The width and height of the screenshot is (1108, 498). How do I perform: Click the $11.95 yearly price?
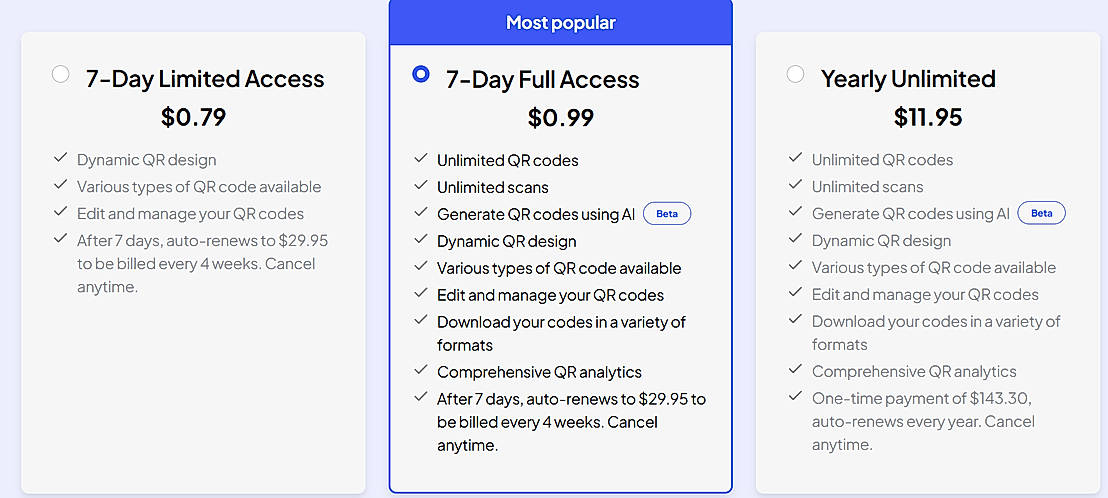(928, 118)
